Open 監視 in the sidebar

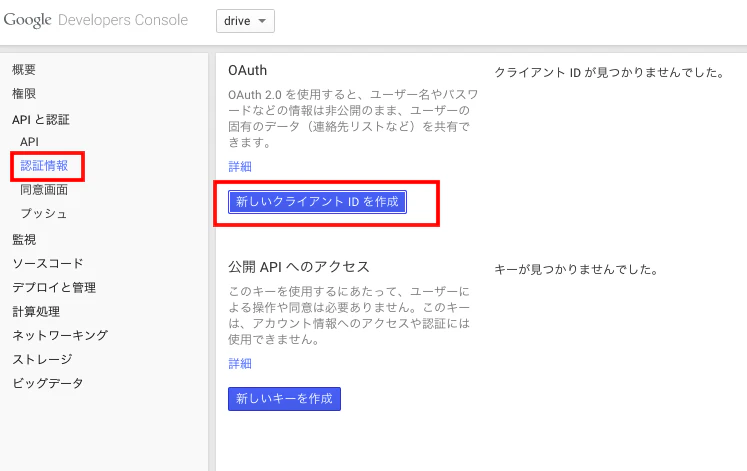click(x=24, y=240)
